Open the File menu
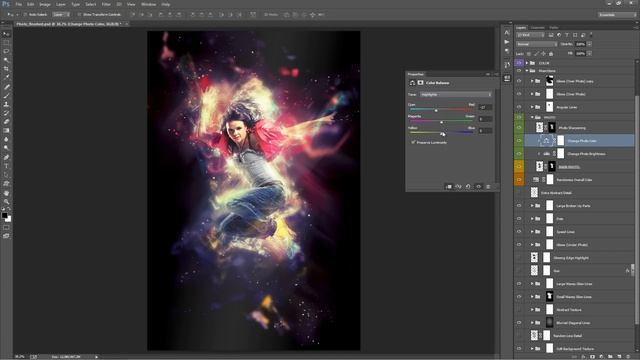640x360 pixels. [x=18, y=4]
